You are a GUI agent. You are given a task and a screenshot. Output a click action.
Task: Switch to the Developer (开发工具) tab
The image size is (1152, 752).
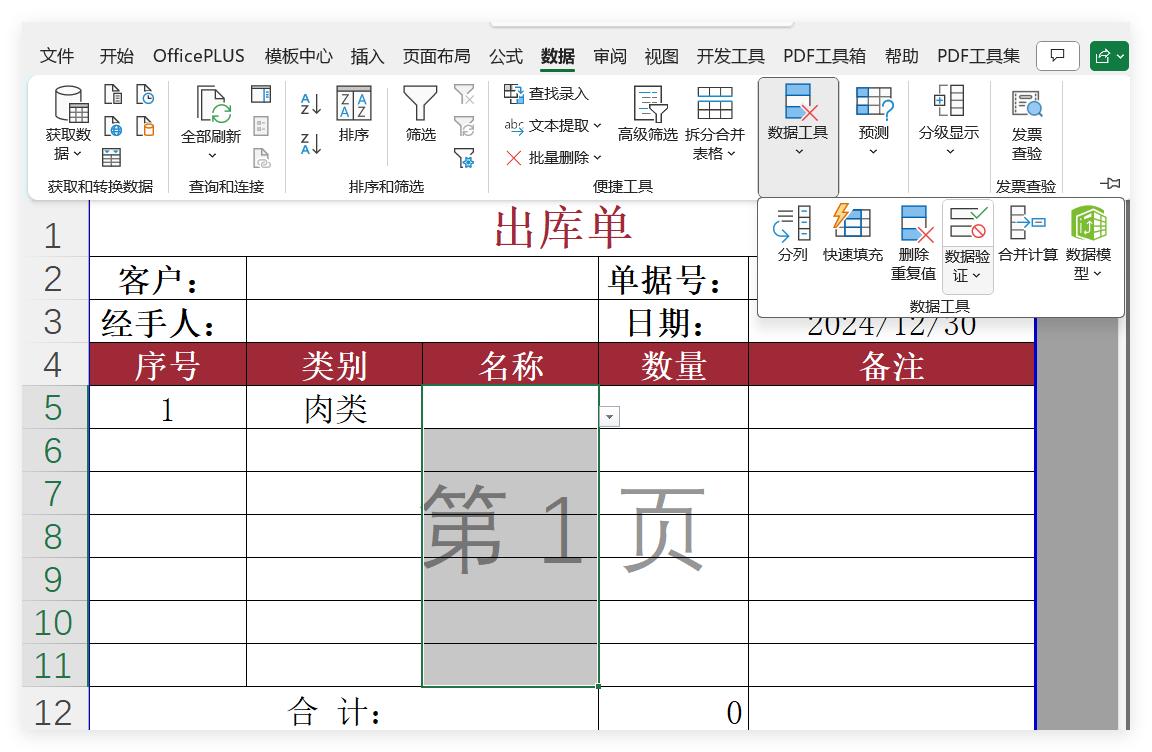coord(730,56)
